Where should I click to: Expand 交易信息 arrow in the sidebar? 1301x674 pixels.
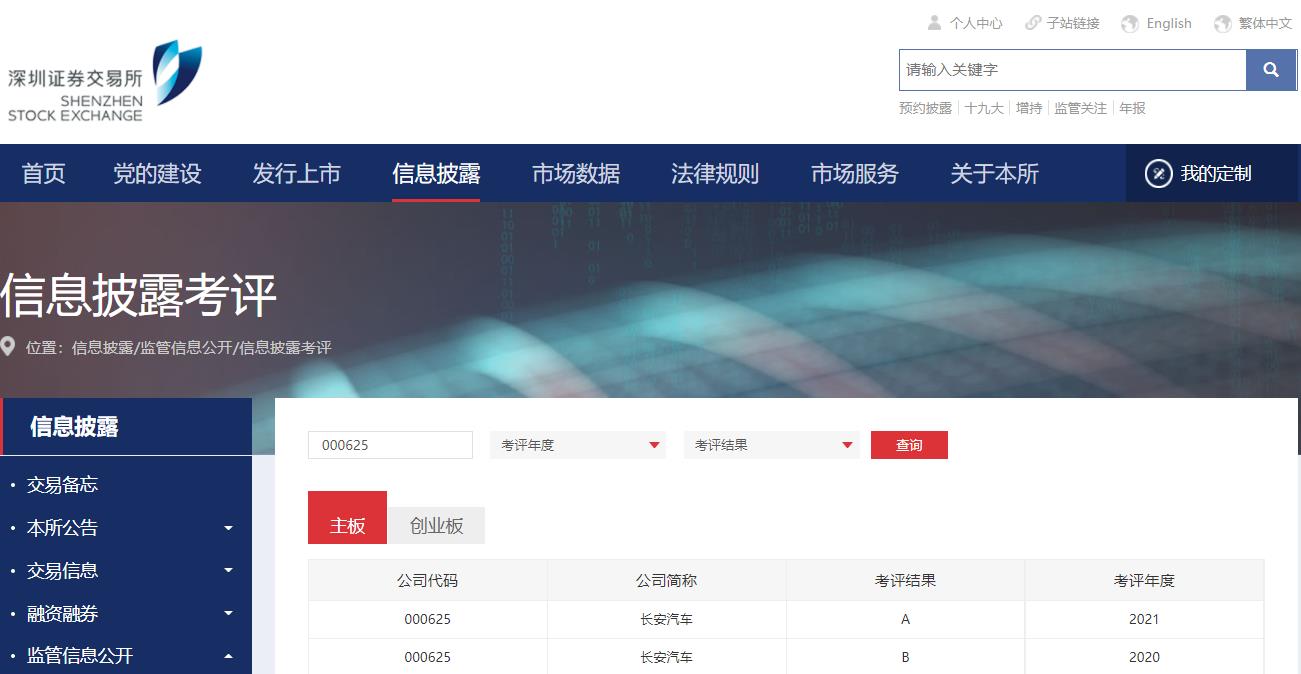pos(228,571)
